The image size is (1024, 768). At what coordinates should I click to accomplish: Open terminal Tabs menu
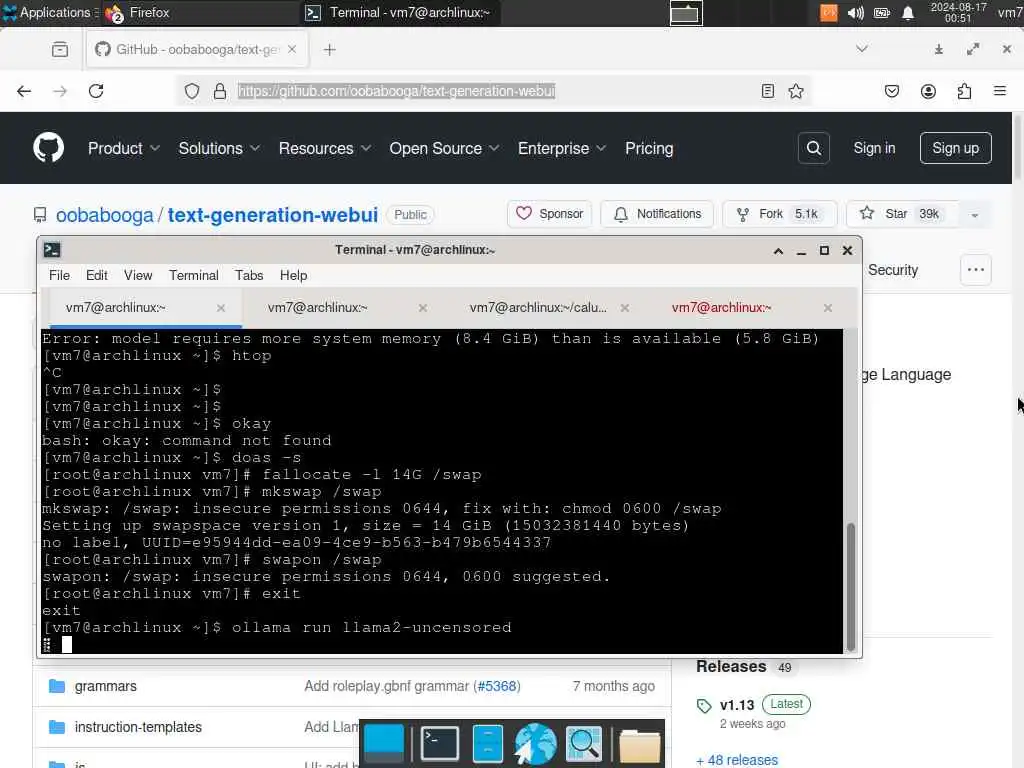tap(249, 276)
